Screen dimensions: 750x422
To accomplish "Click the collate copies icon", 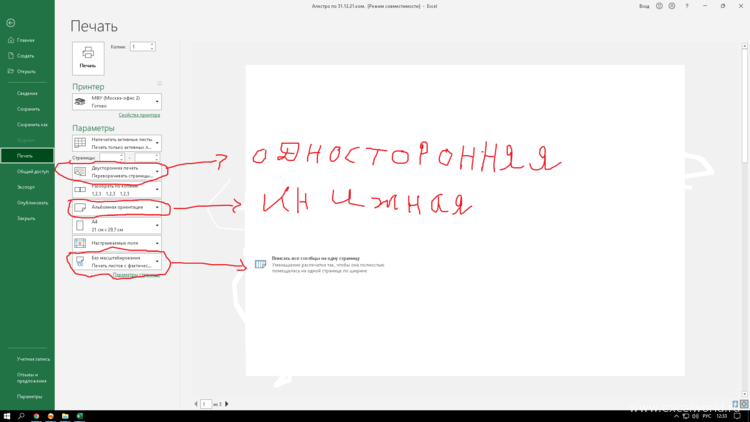I will (80, 189).
